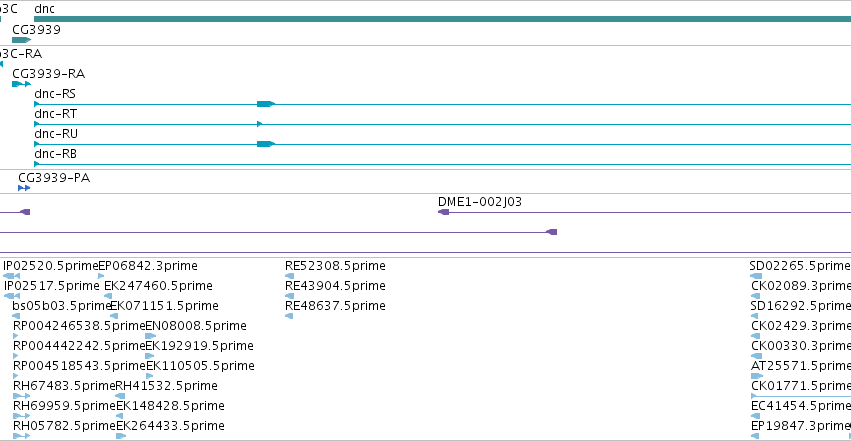Select the arrow glyph under IP02520.5prime

[11, 276]
